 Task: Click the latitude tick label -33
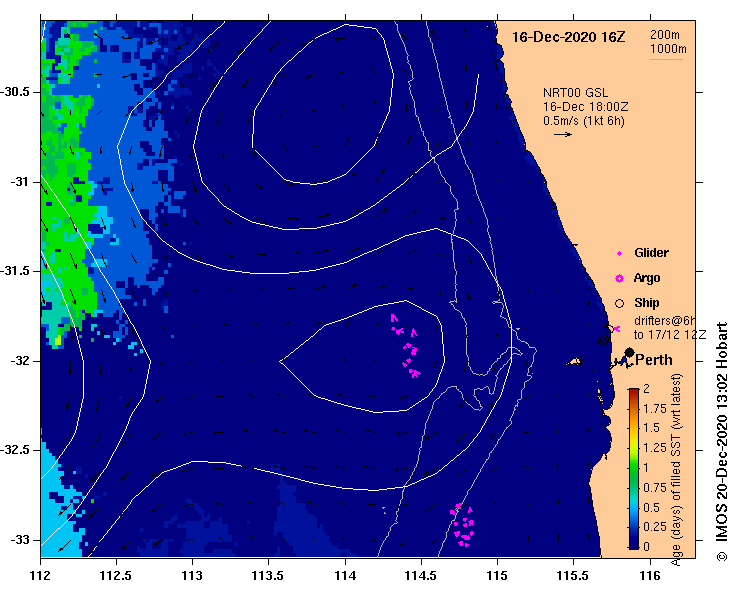[19, 540]
